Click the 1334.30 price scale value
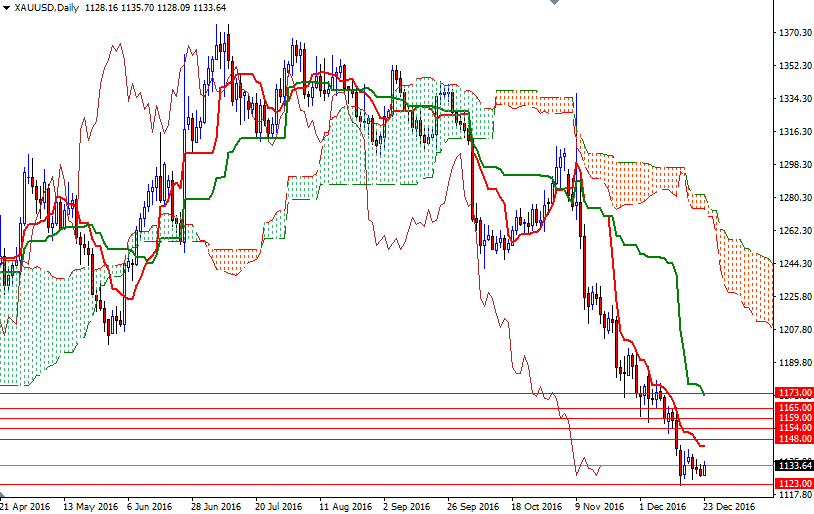814x514 pixels. [795, 99]
